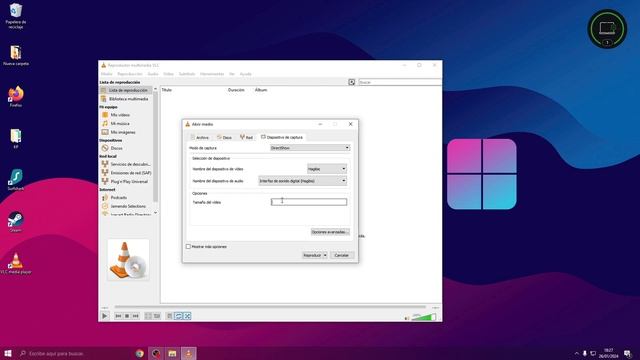Select Emisiones de red (SAP)

click(x=126, y=173)
